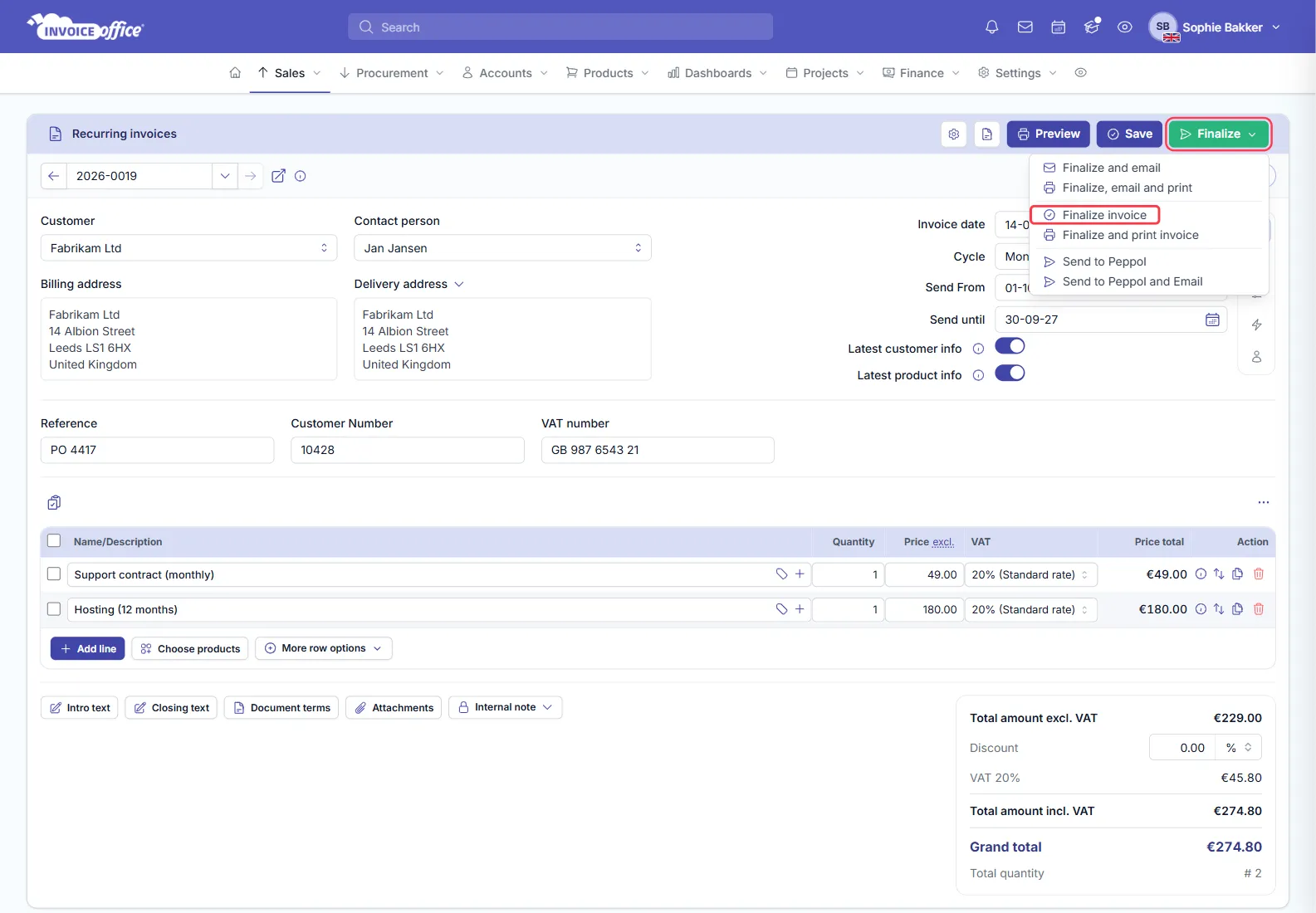Open the Procurement menu

click(392, 73)
